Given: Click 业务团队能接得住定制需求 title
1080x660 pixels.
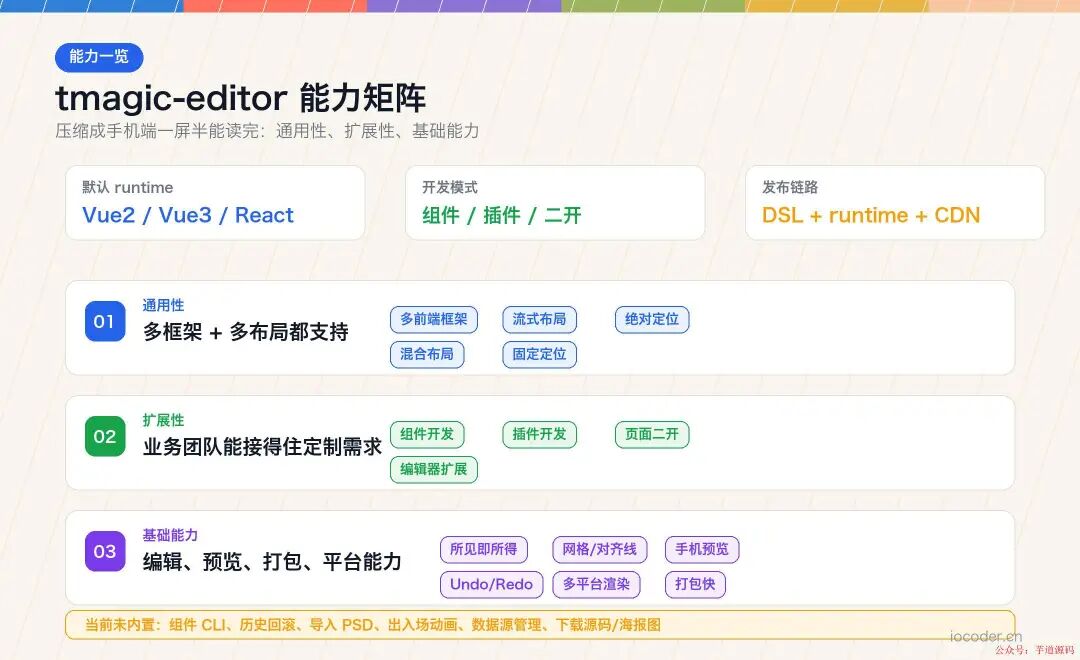Looking at the screenshot, I should [262, 447].
